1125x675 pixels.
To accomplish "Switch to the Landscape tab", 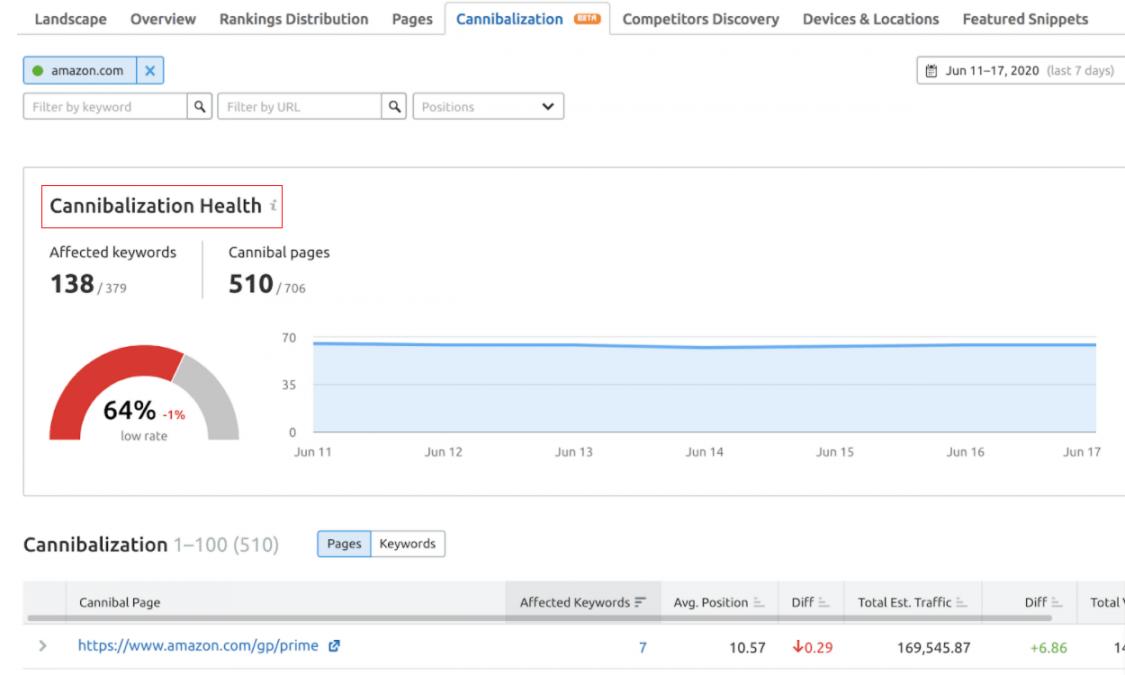I will tap(70, 19).
